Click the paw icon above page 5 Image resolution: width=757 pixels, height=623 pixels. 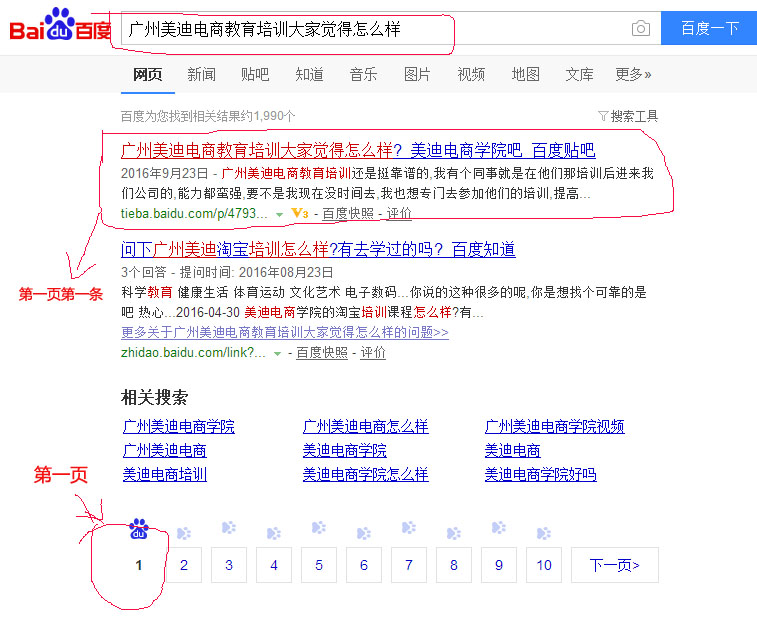[x=319, y=527]
